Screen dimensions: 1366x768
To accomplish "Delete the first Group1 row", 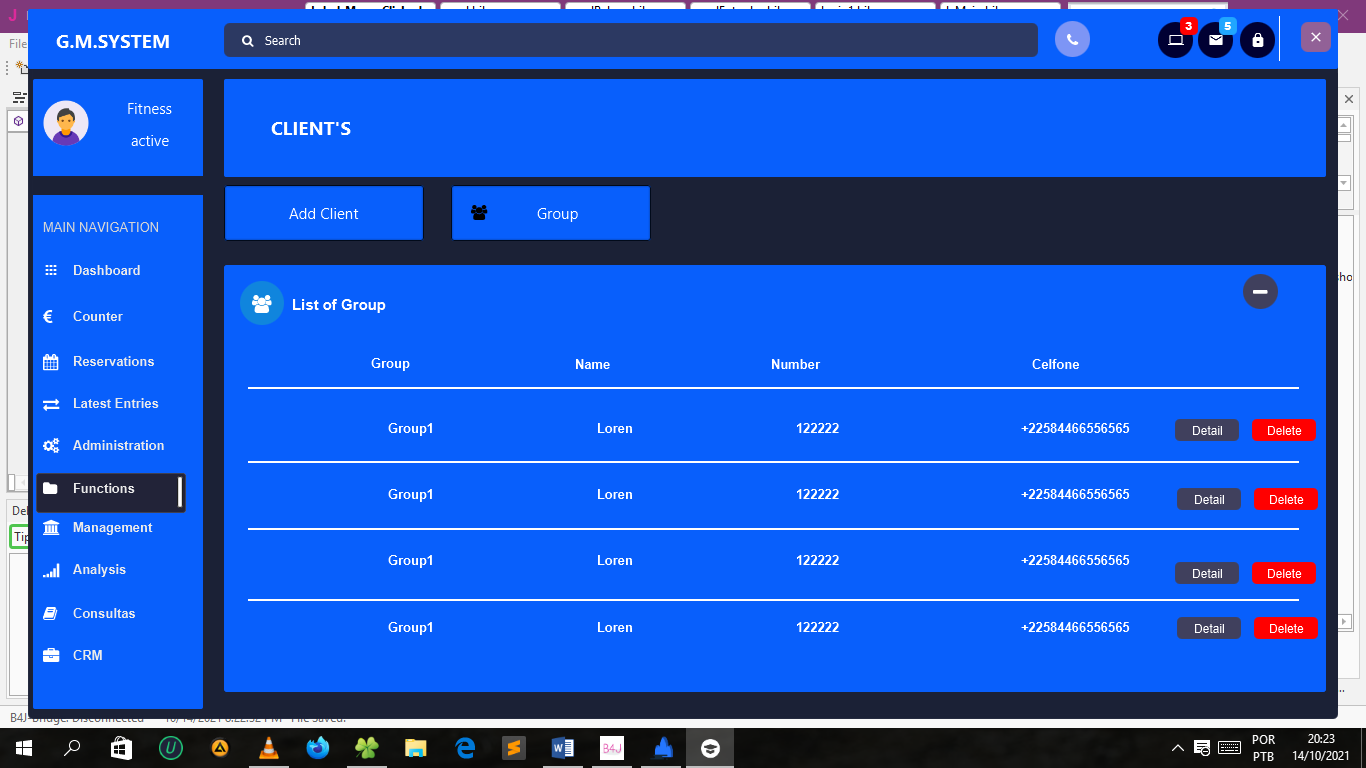I will (x=1284, y=430).
